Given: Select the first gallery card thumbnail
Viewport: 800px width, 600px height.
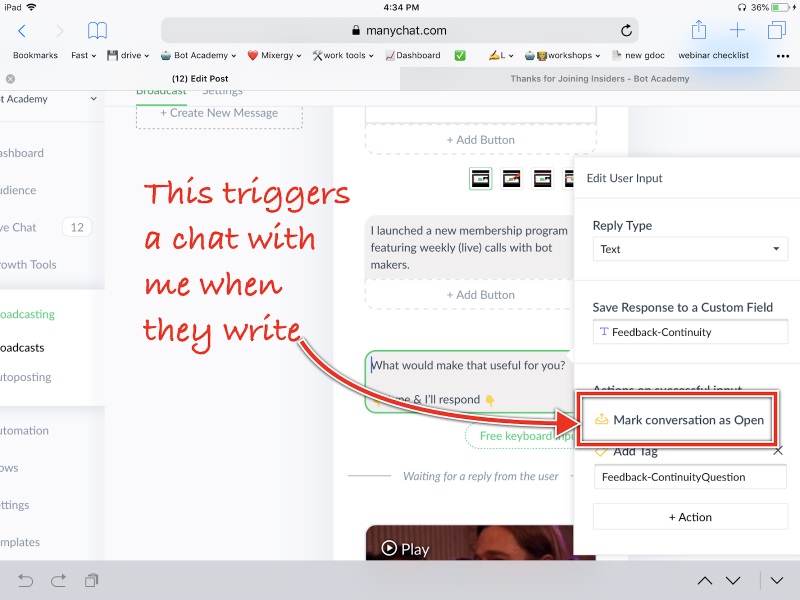Looking at the screenshot, I should (x=481, y=179).
